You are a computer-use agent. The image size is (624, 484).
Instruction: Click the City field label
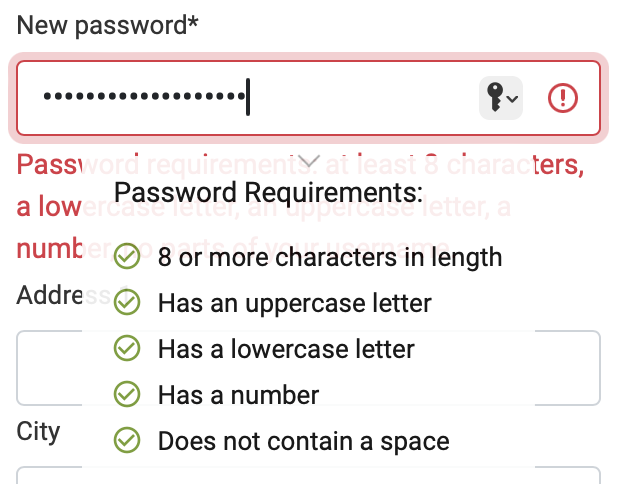[38, 431]
